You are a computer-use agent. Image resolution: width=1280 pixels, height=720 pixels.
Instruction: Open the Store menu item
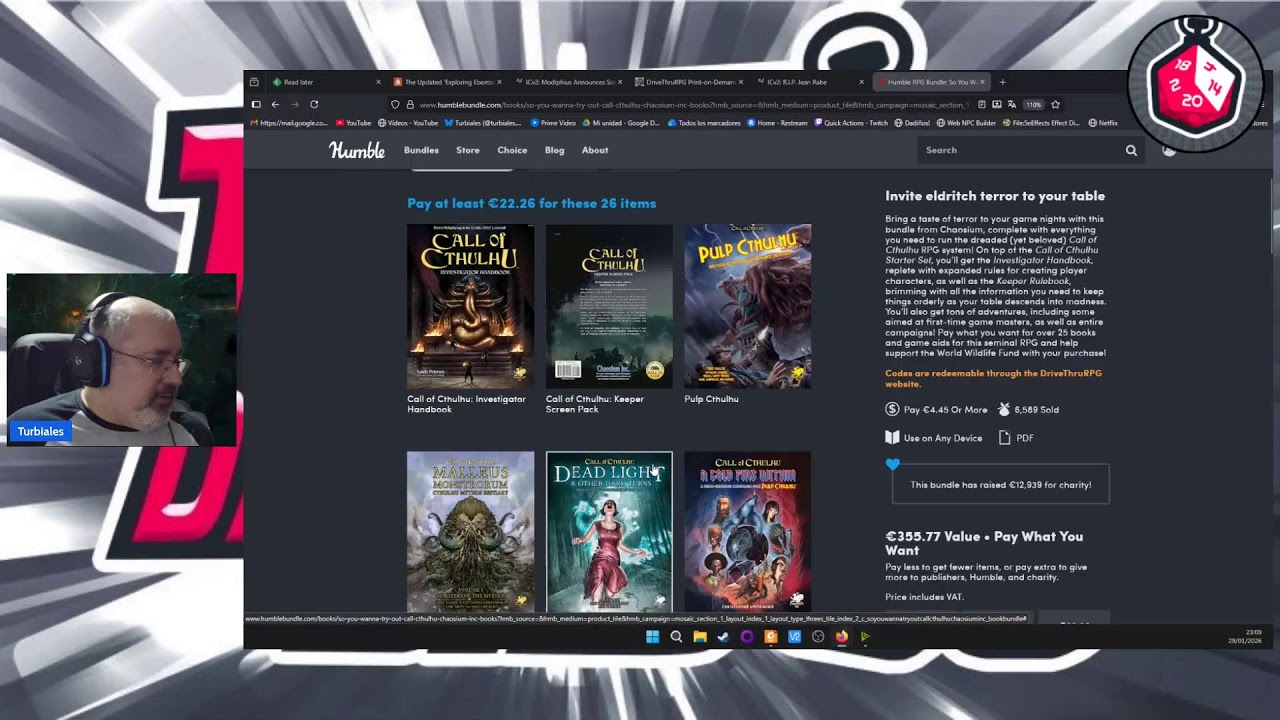click(468, 150)
